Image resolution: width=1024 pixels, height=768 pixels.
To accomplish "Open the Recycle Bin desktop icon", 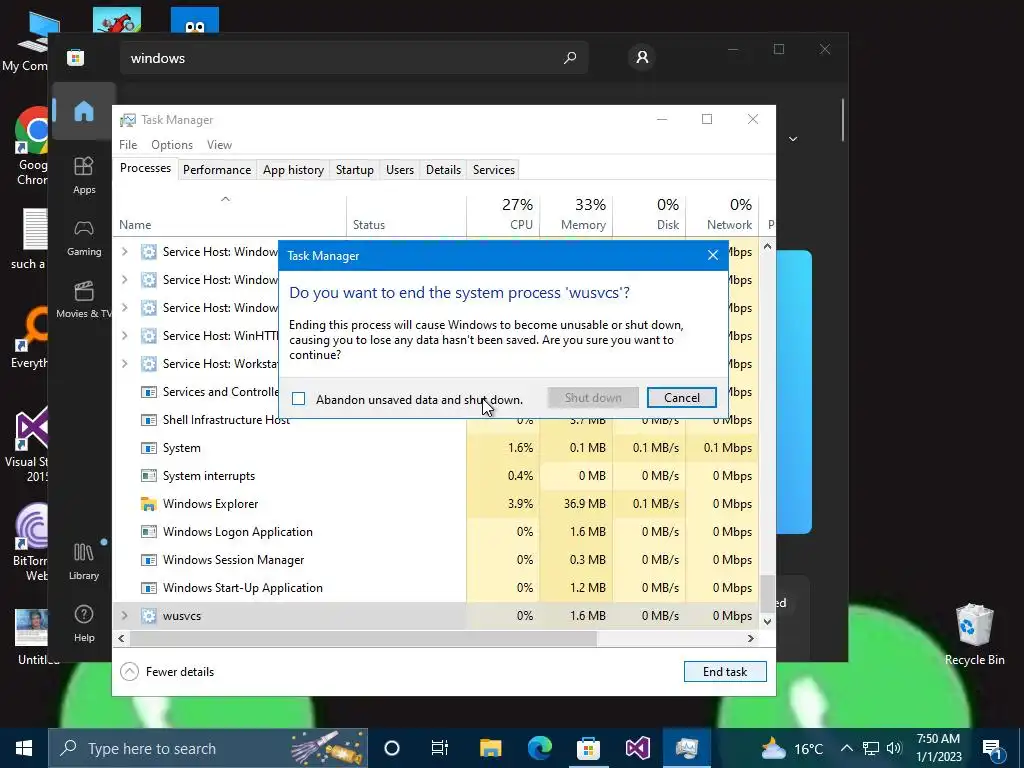I will (974, 634).
